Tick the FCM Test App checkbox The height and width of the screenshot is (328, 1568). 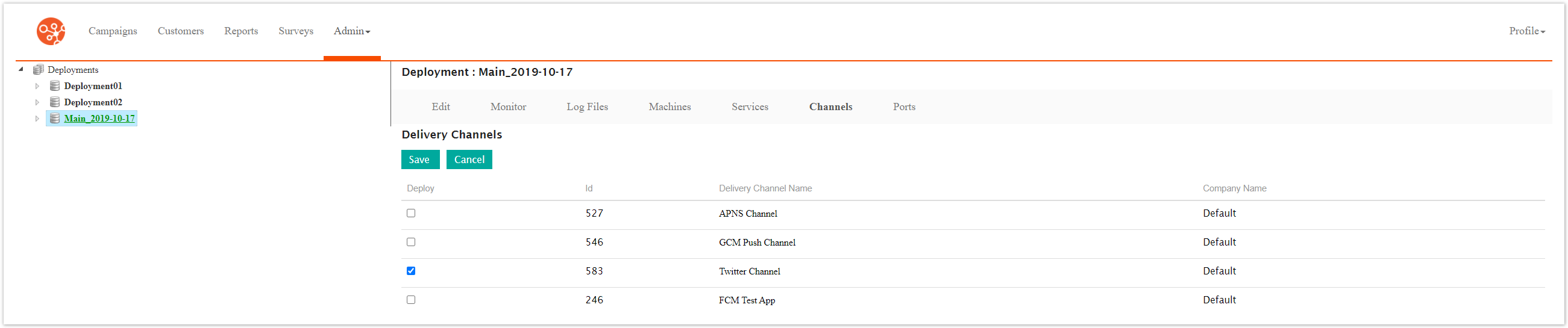(411, 300)
